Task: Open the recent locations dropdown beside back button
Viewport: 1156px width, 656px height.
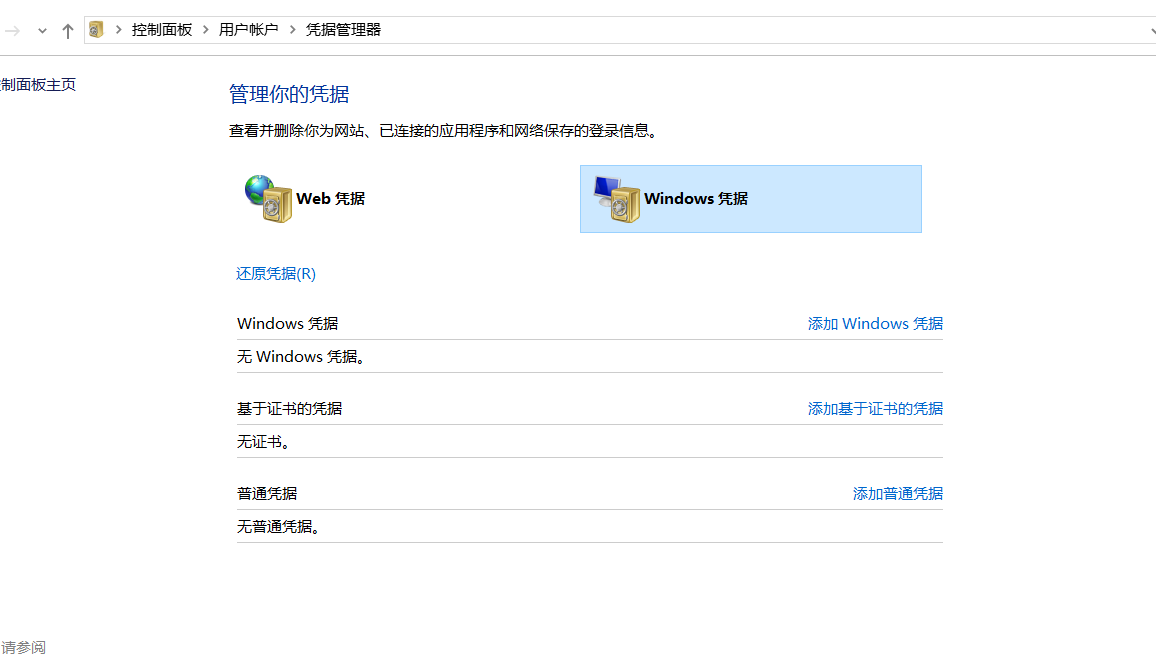Action: click(40, 30)
